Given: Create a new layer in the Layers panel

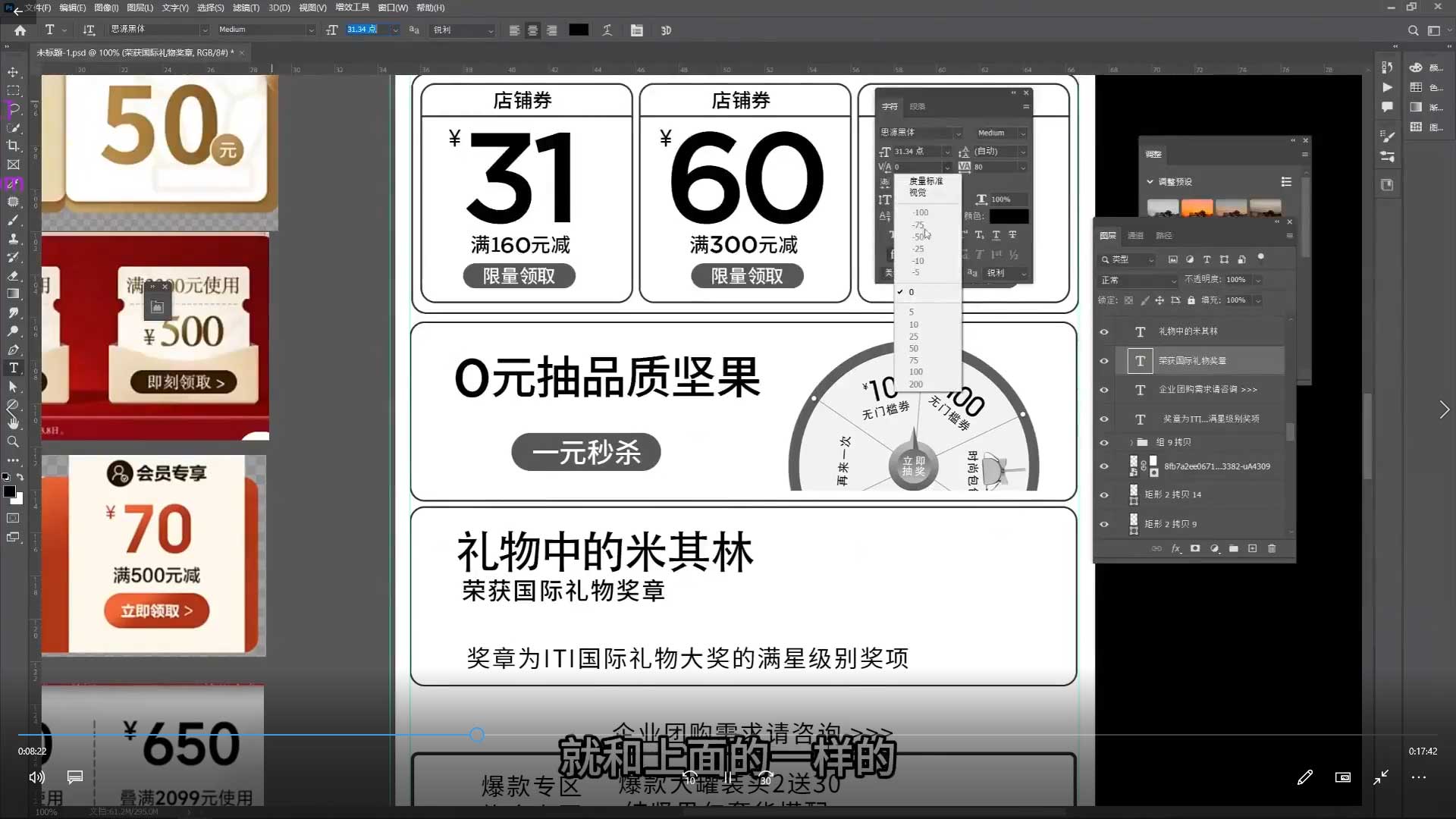Looking at the screenshot, I should [1253, 548].
